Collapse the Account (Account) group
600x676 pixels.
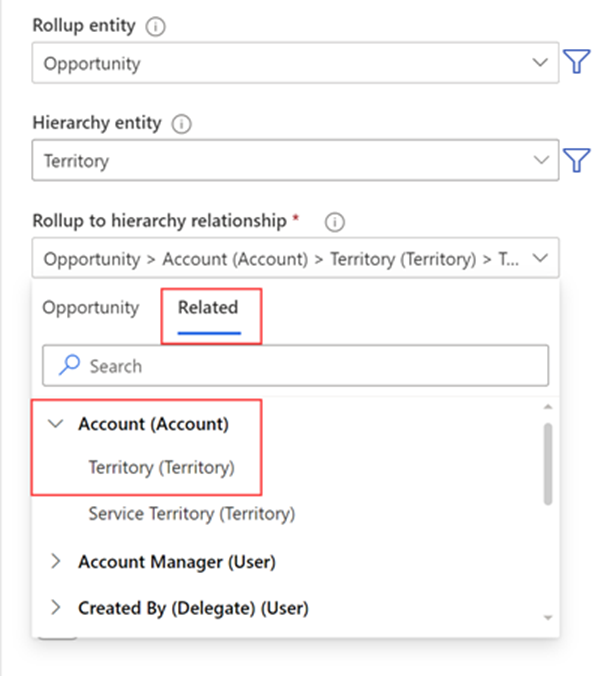tap(56, 424)
